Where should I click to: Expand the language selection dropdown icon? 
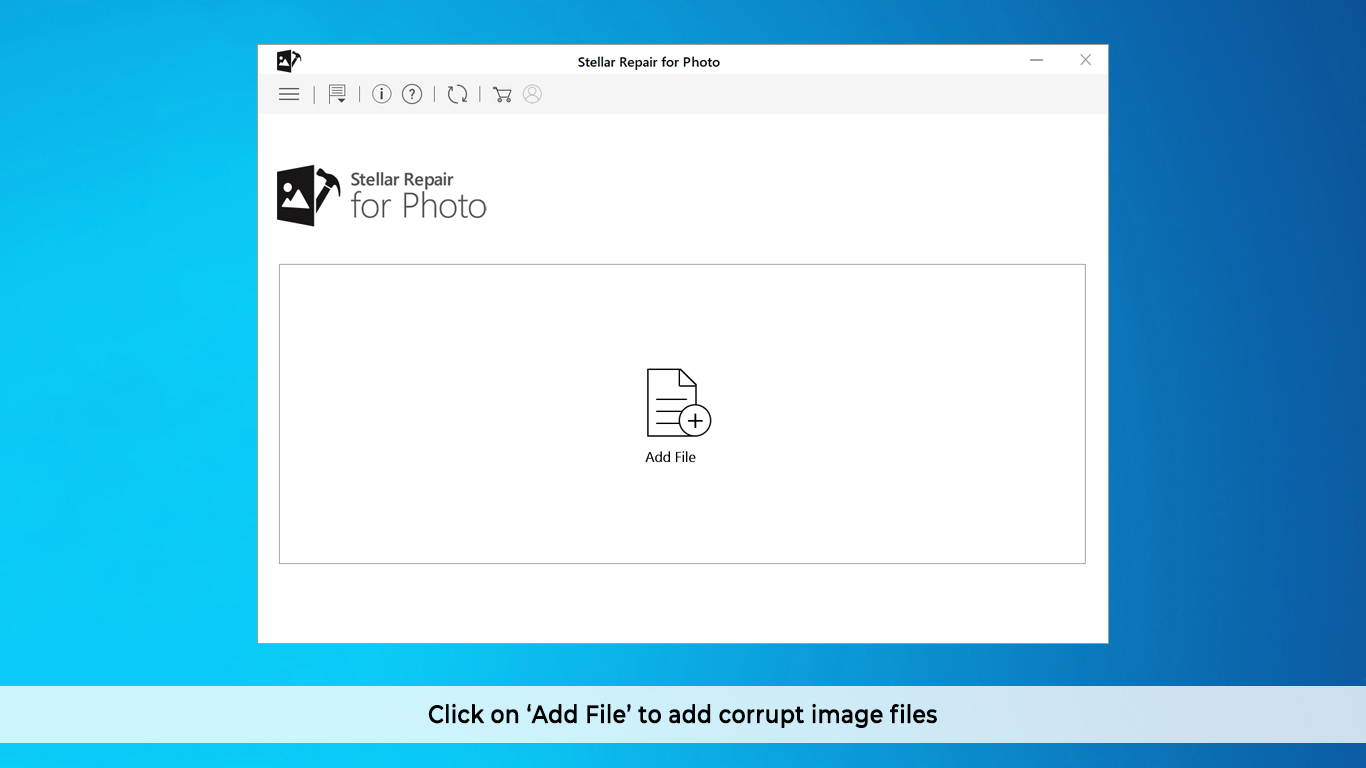click(337, 95)
